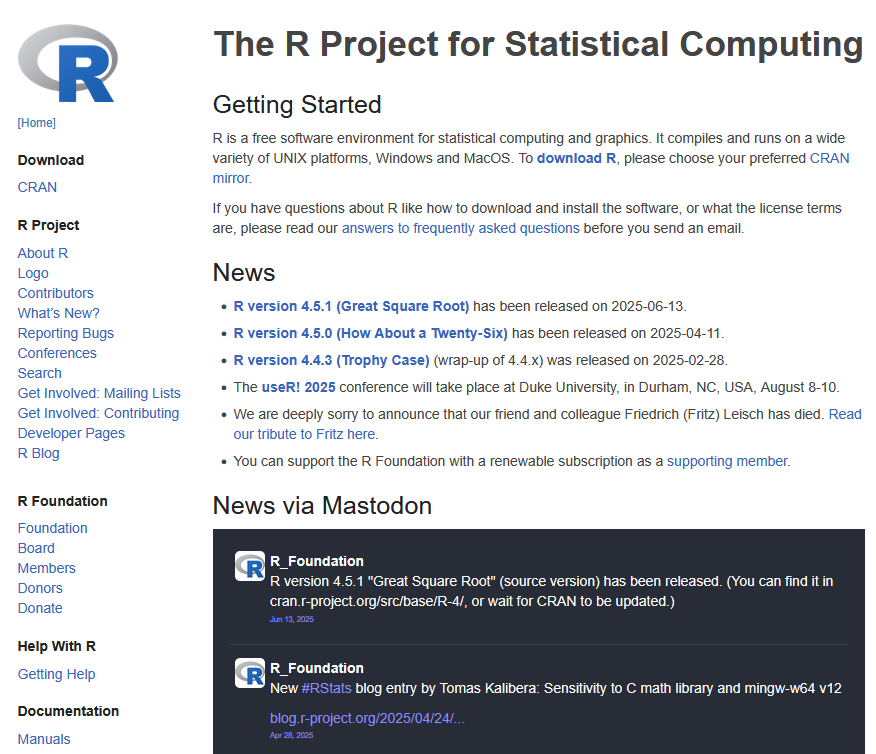Click Jun 13, 2025 post timestamp
The height and width of the screenshot is (754, 876).
(291, 619)
